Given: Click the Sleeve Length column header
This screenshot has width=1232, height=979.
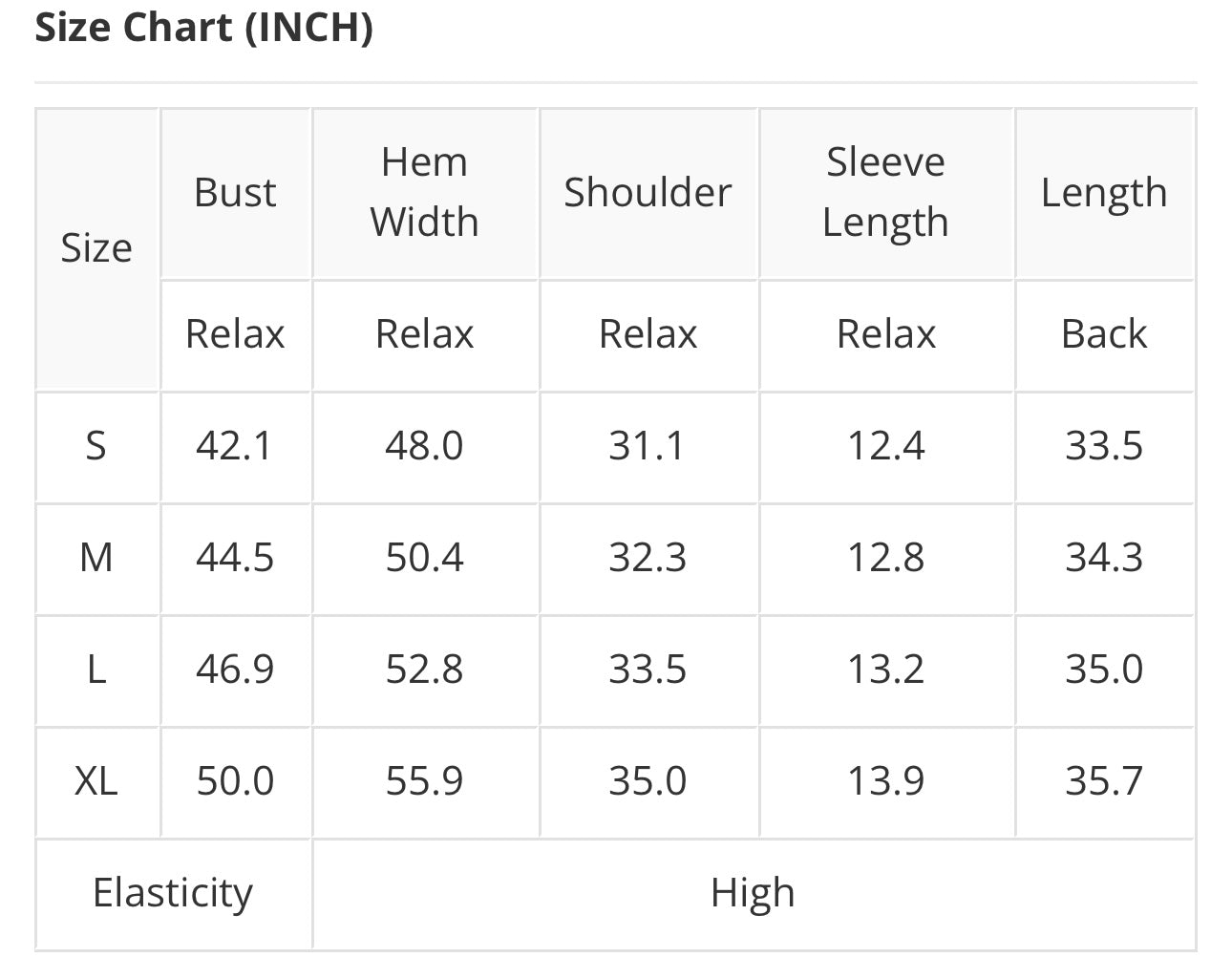Looking at the screenshot, I should click(x=885, y=192).
